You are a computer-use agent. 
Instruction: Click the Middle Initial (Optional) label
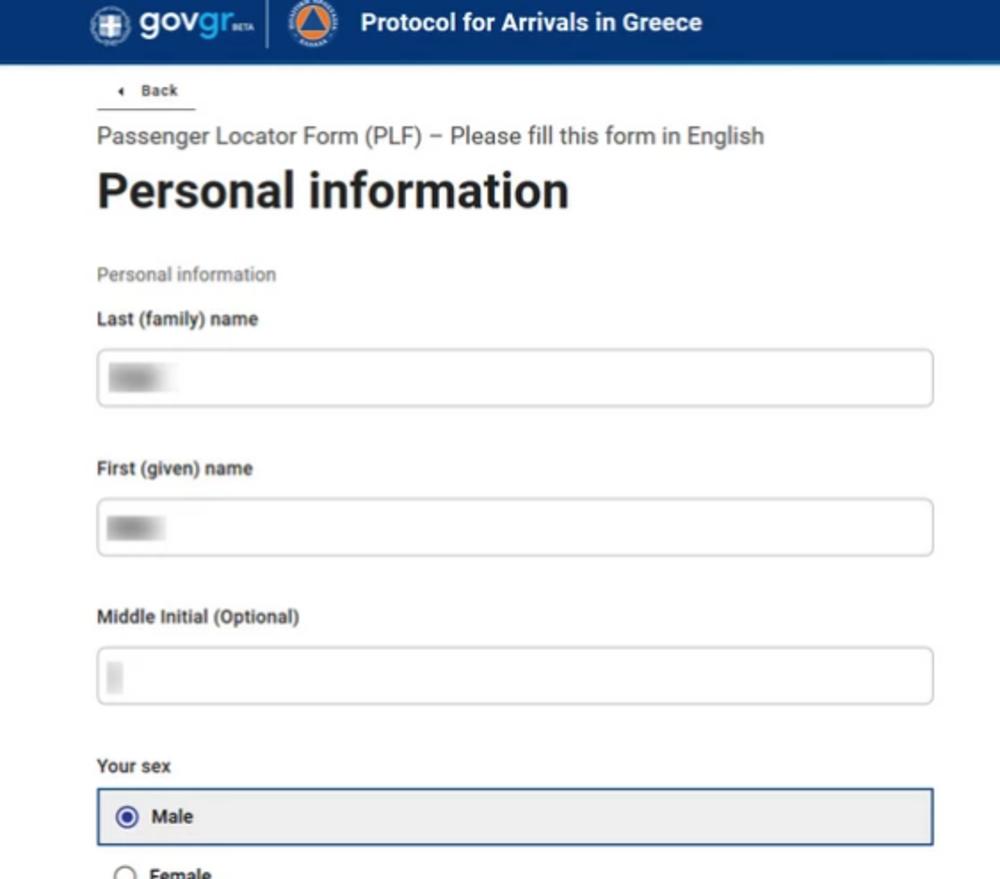[198, 617]
